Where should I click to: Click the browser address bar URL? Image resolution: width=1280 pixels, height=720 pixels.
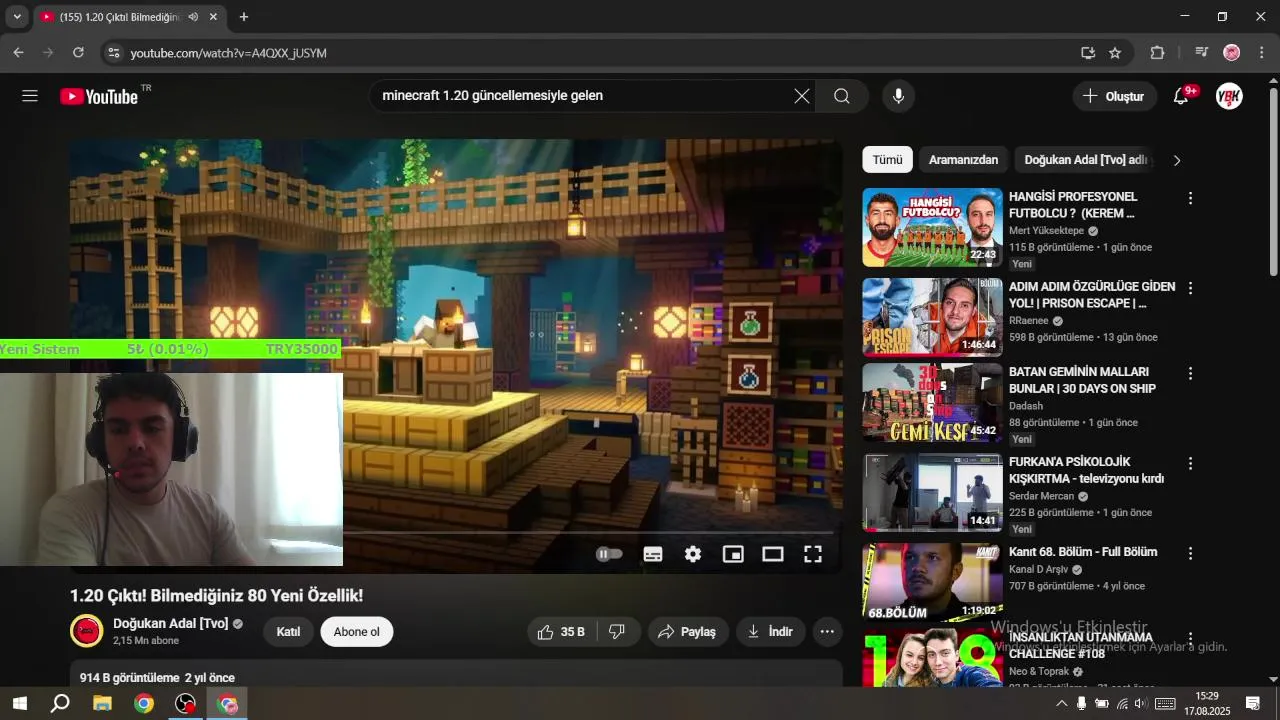pos(229,53)
